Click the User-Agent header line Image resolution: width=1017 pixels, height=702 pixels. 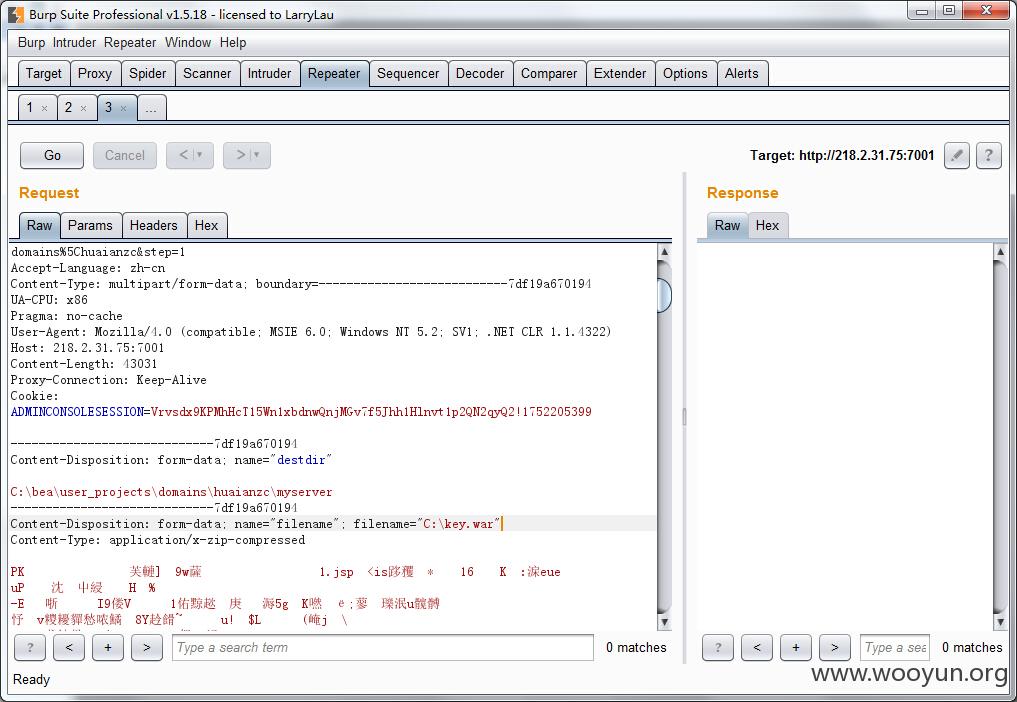click(x=311, y=332)
